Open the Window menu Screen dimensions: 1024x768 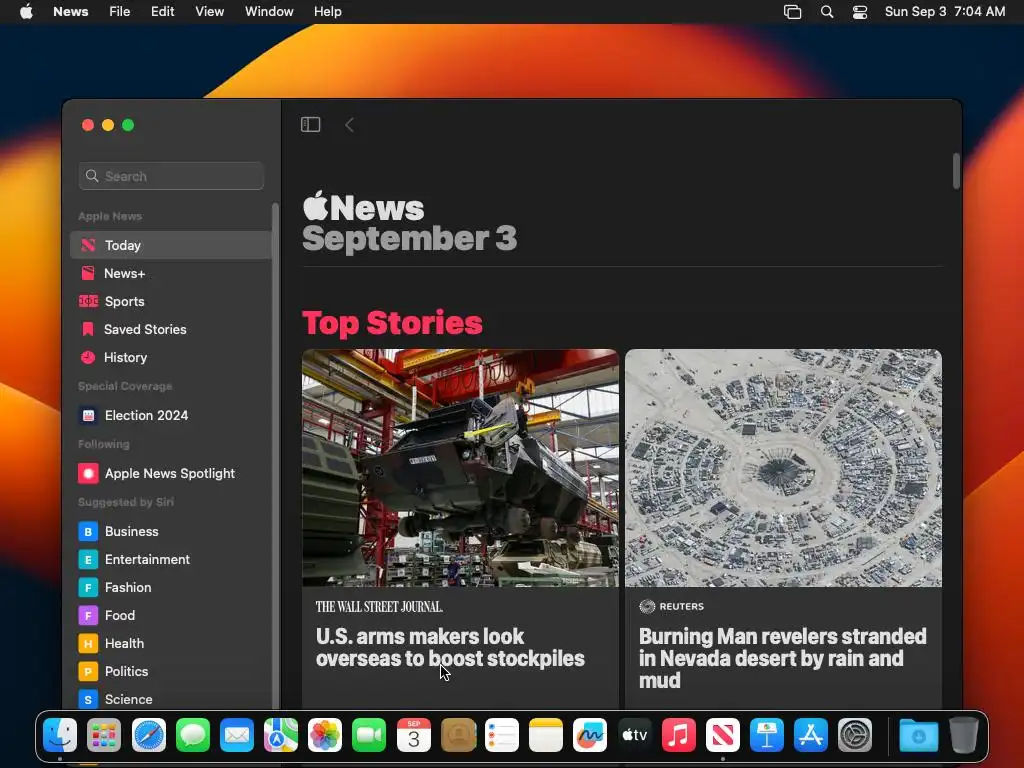[269, 11]
